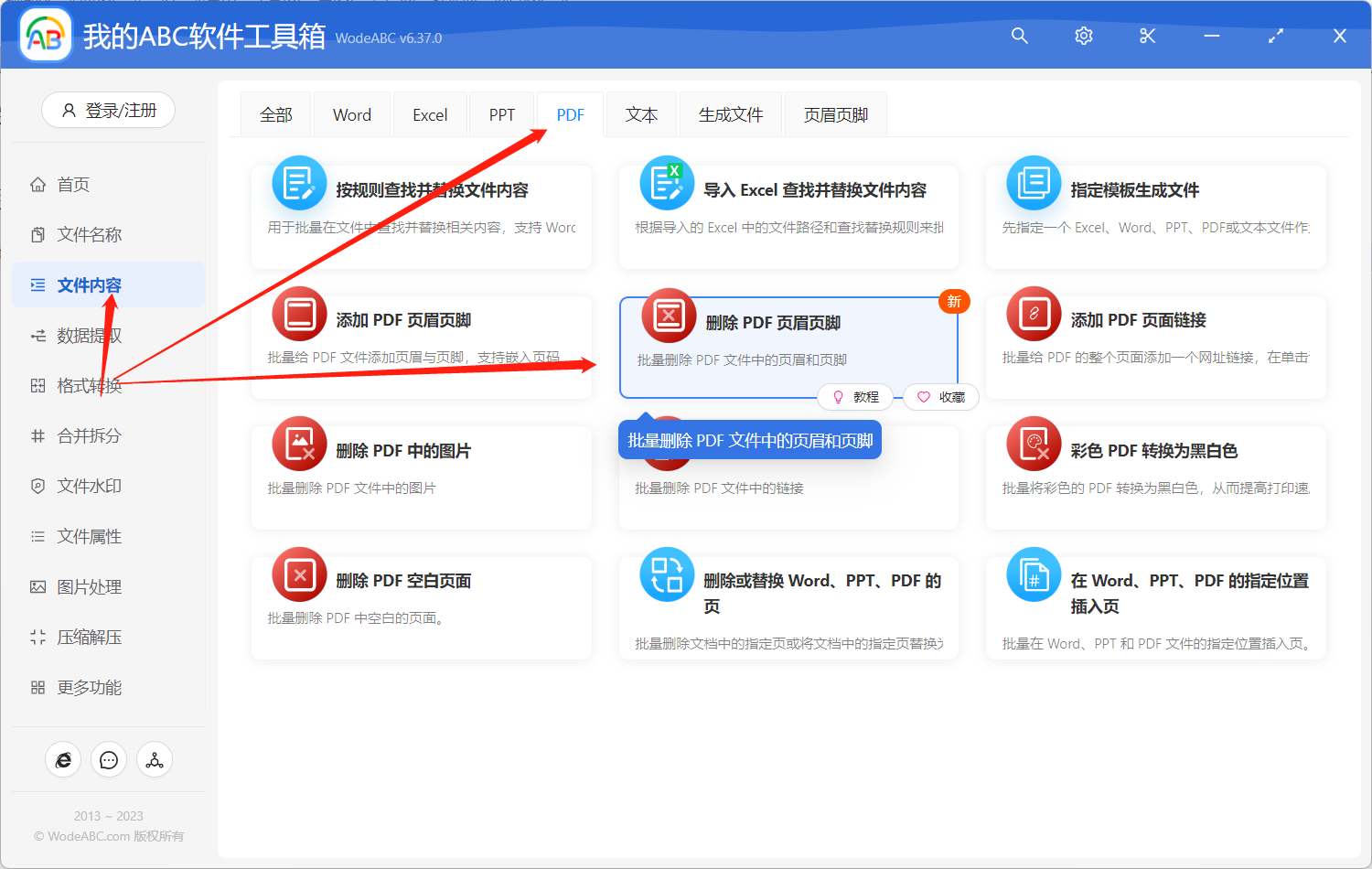This screenshot has height=869, width=1372.
Task: Select the 删除 PDF 中的图片 icon
Action: pos(299,445)
